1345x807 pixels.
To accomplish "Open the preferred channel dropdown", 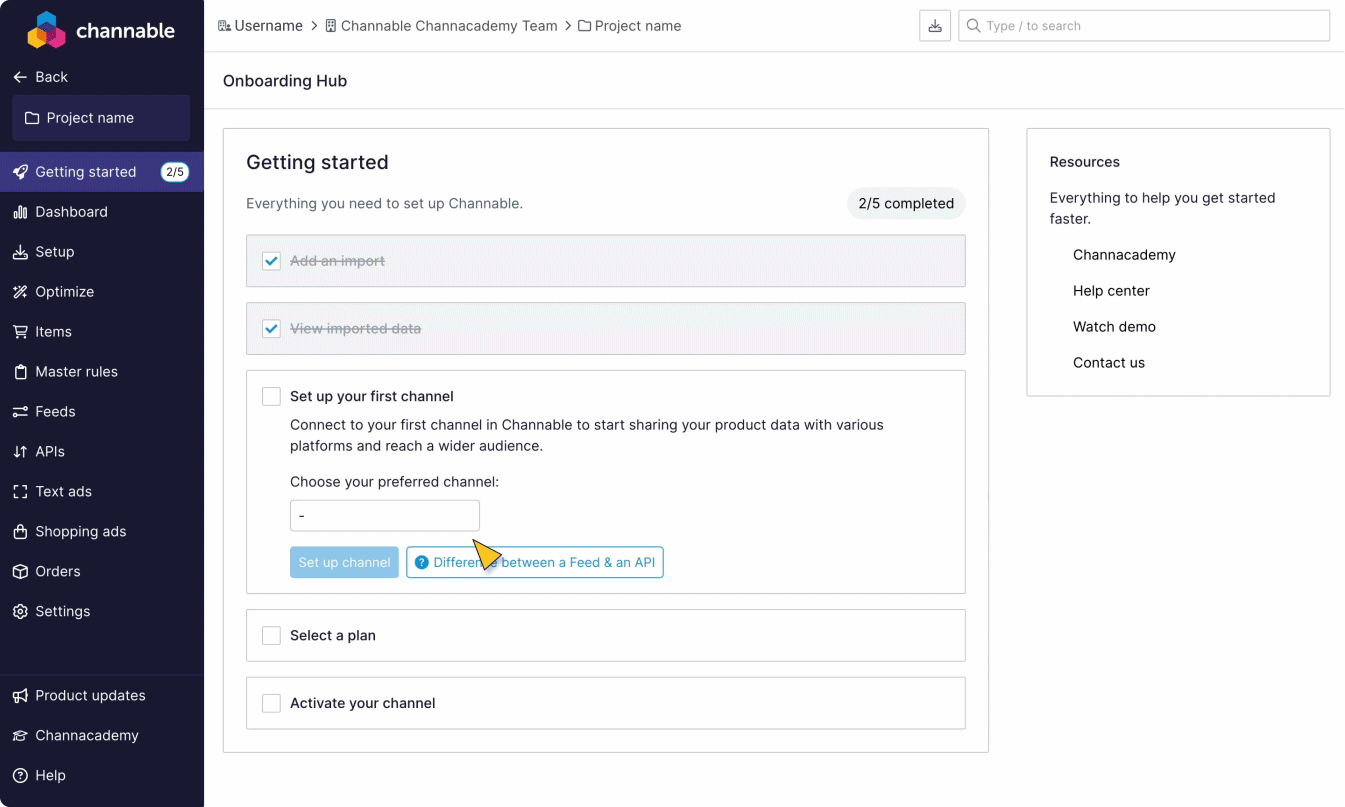I will pyautogui.click(x=385, y=516).
